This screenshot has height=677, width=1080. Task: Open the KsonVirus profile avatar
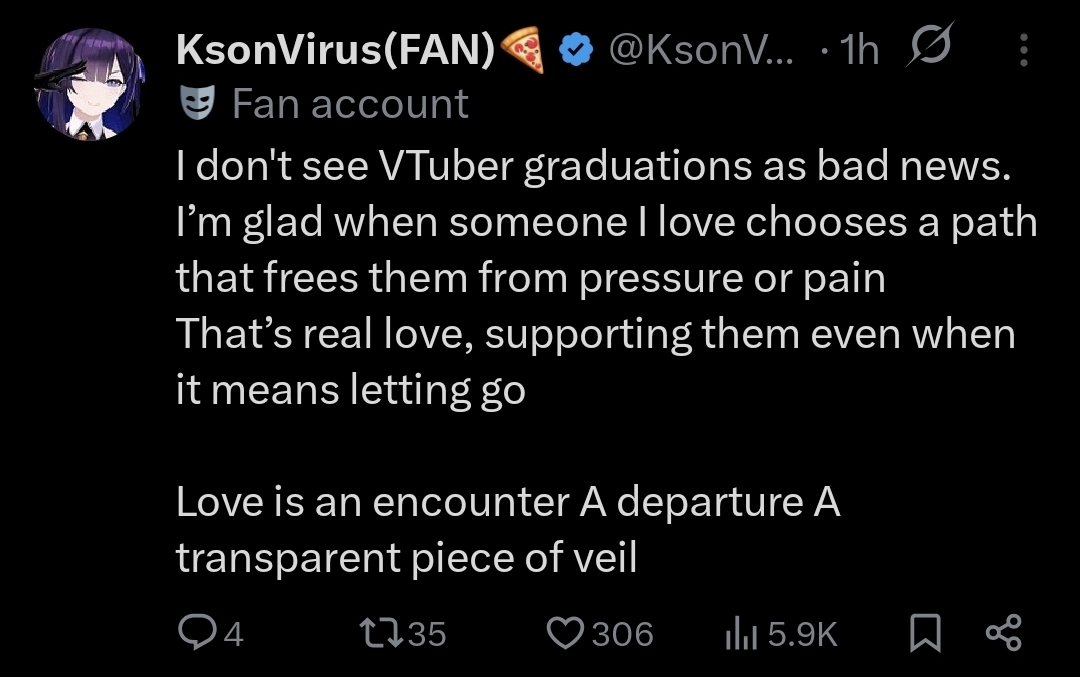point(90,84)
